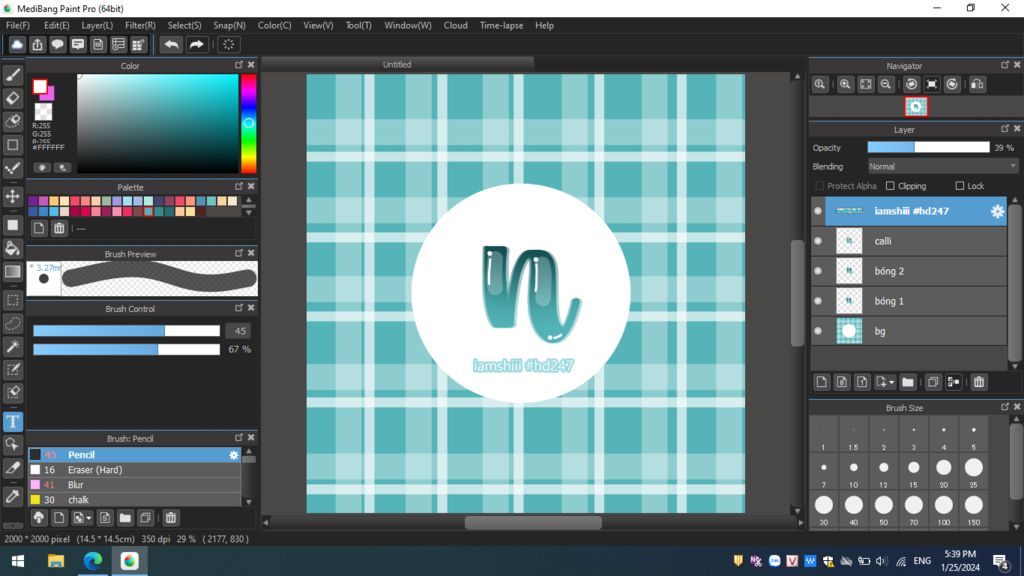Undock the Navigator panel
Viewport: 1024px width, 576px height.
1004,65
